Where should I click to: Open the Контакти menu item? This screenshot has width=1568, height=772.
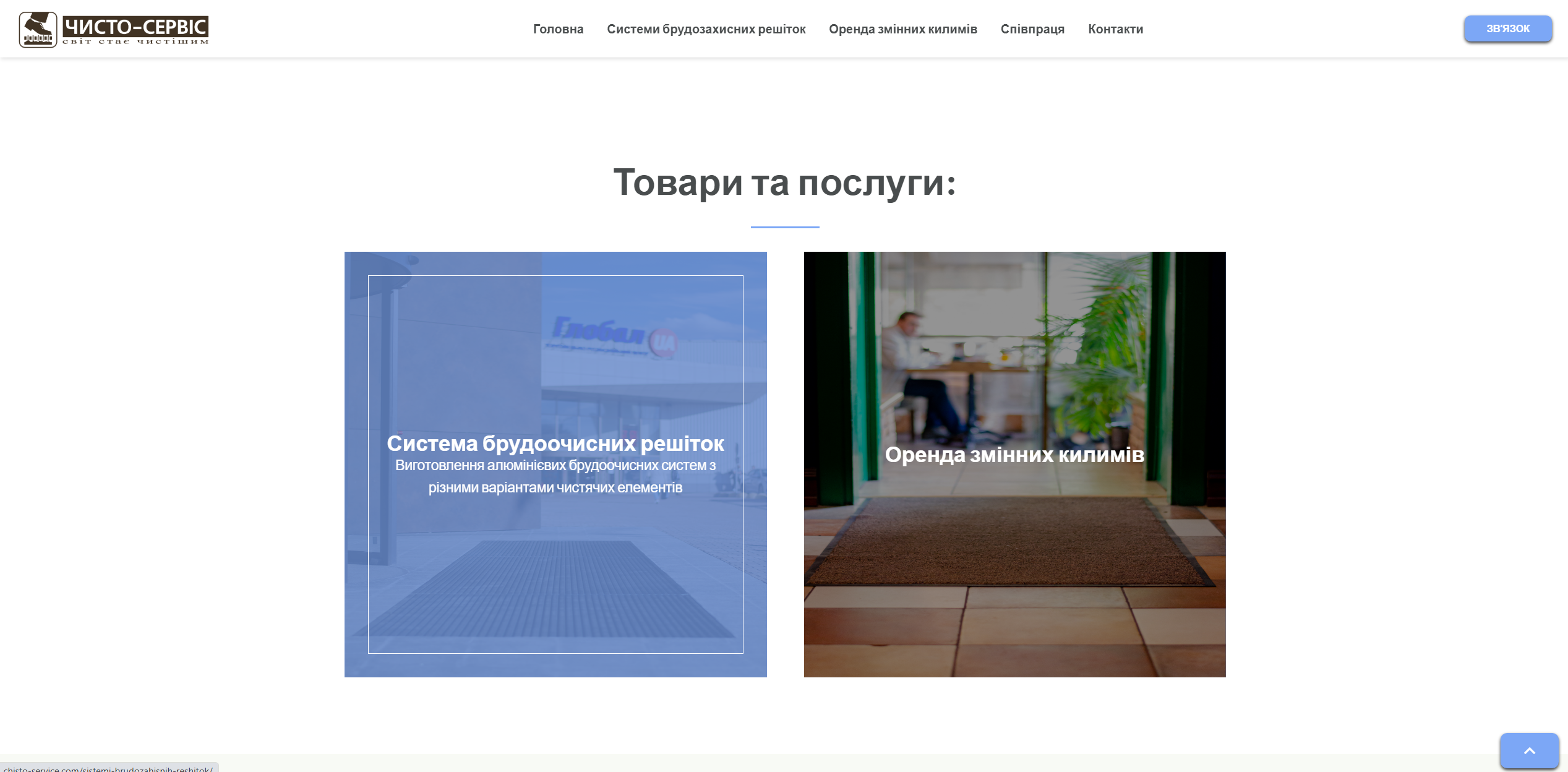click(x=1115, y=29)
